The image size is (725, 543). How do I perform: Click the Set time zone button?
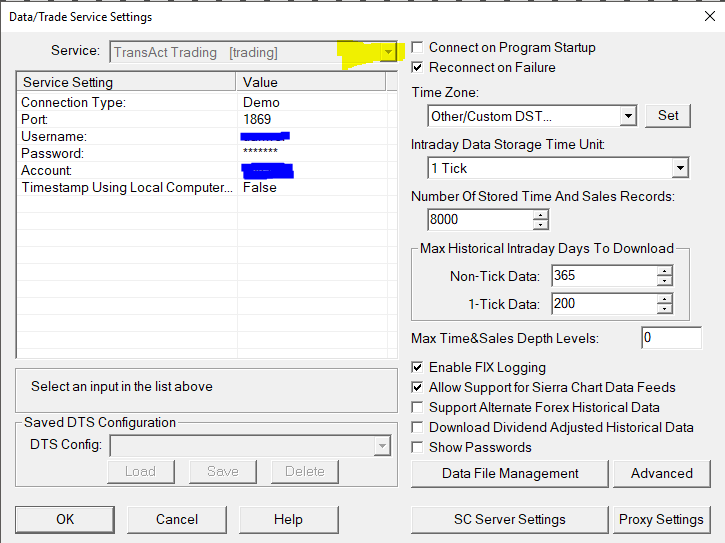[668, 116]
